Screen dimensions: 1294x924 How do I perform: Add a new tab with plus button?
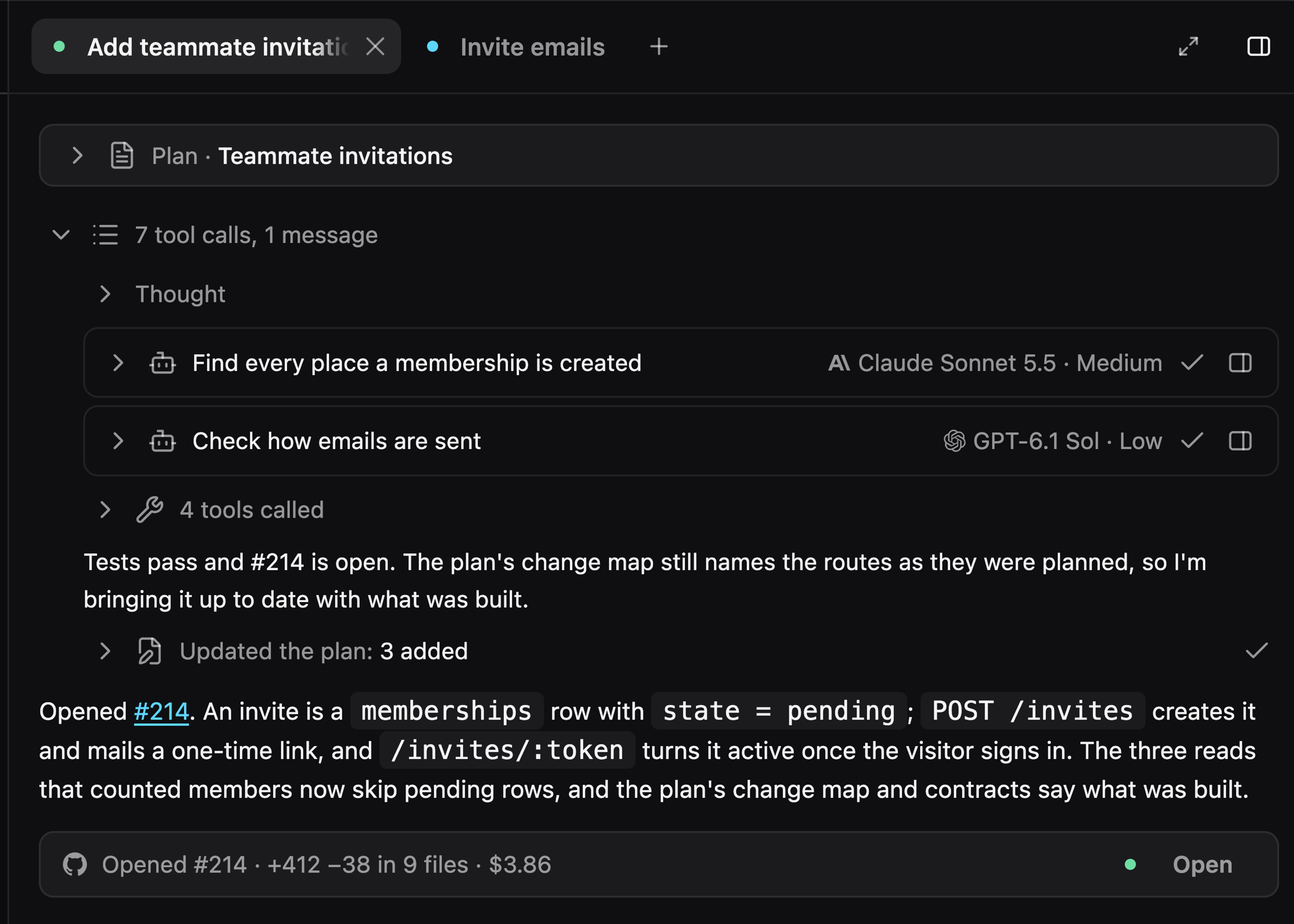tap(658, 46)
